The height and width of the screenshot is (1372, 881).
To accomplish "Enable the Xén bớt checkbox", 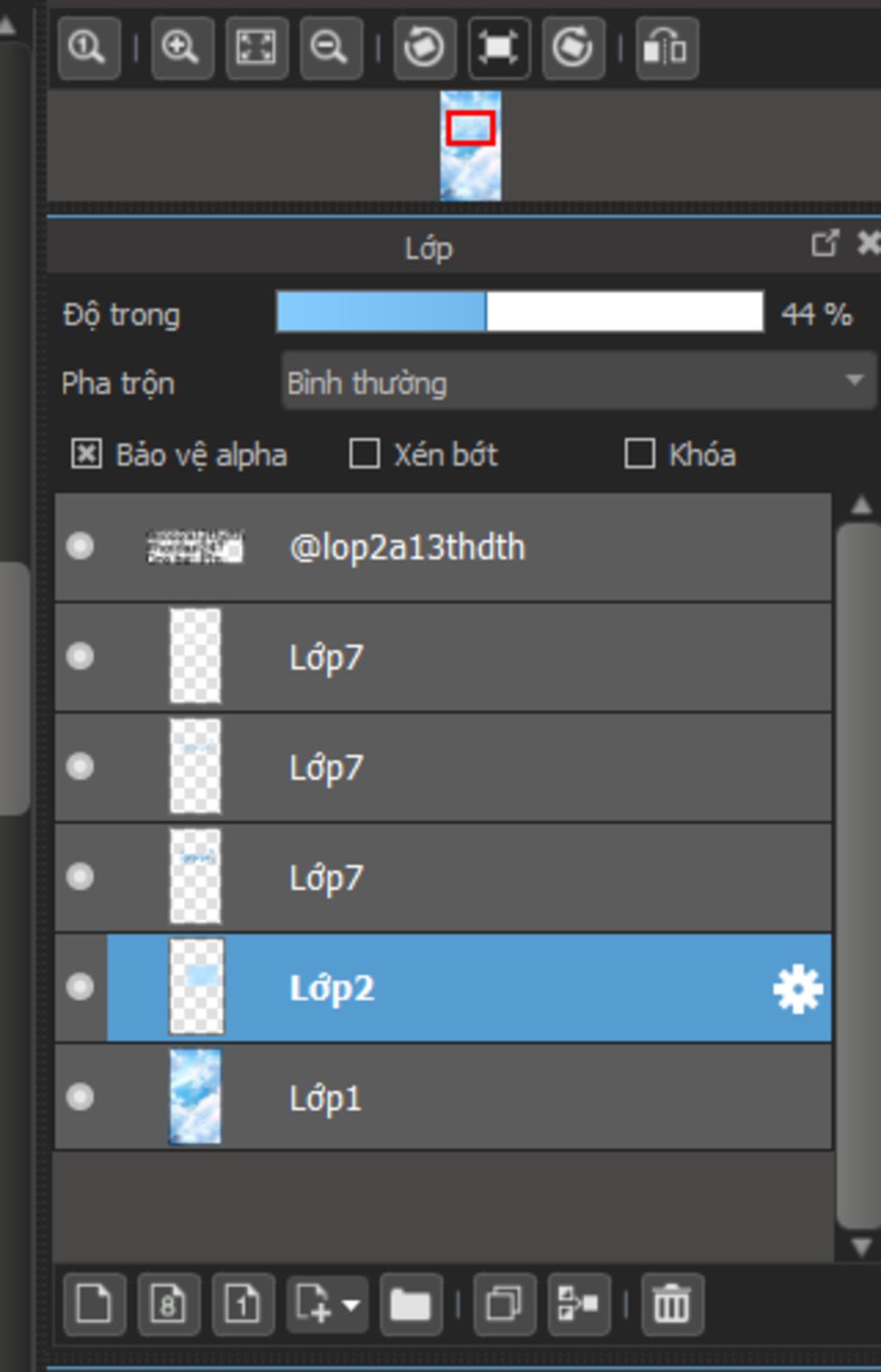I will (x=364, y=454).
